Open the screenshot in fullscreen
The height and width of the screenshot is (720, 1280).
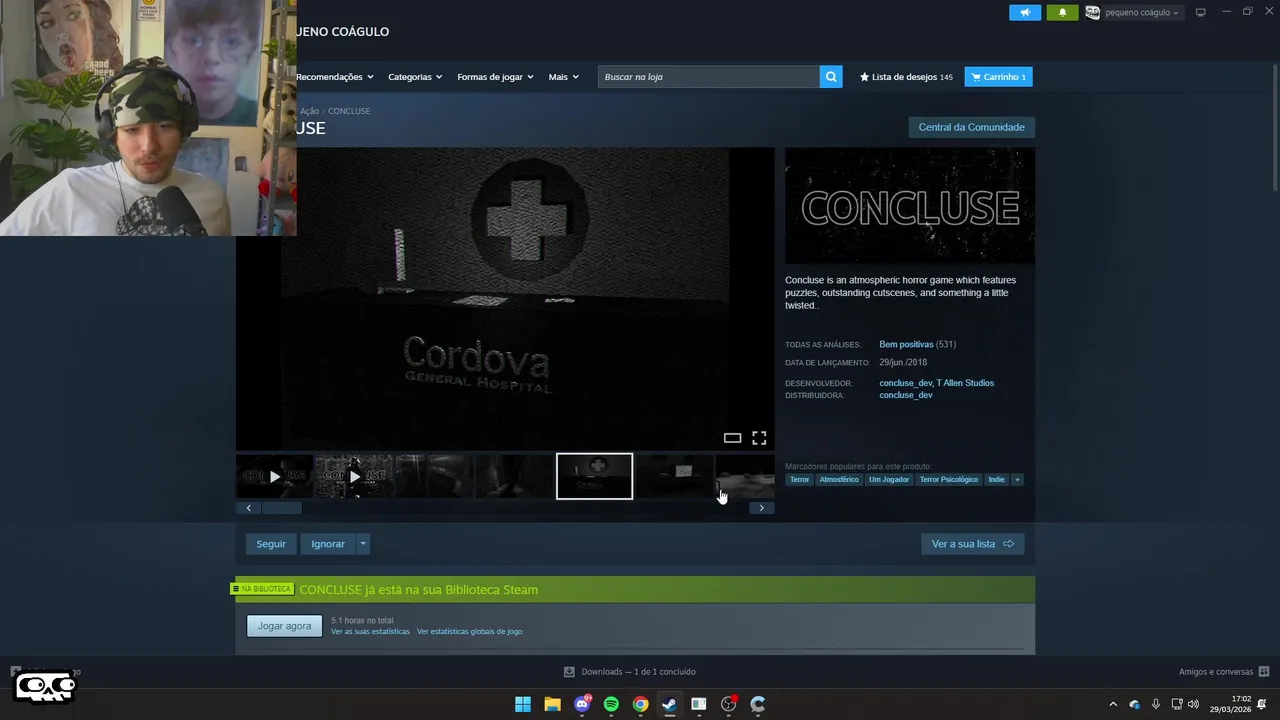coord(759,438)
